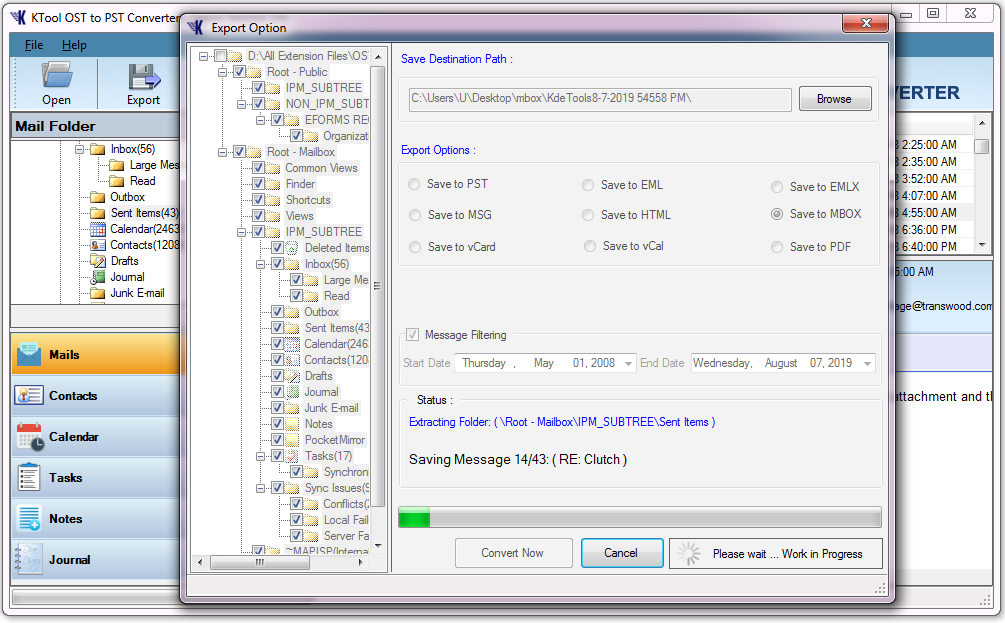
Task: Open the Contacts sidebar icon
Action: 29,395
